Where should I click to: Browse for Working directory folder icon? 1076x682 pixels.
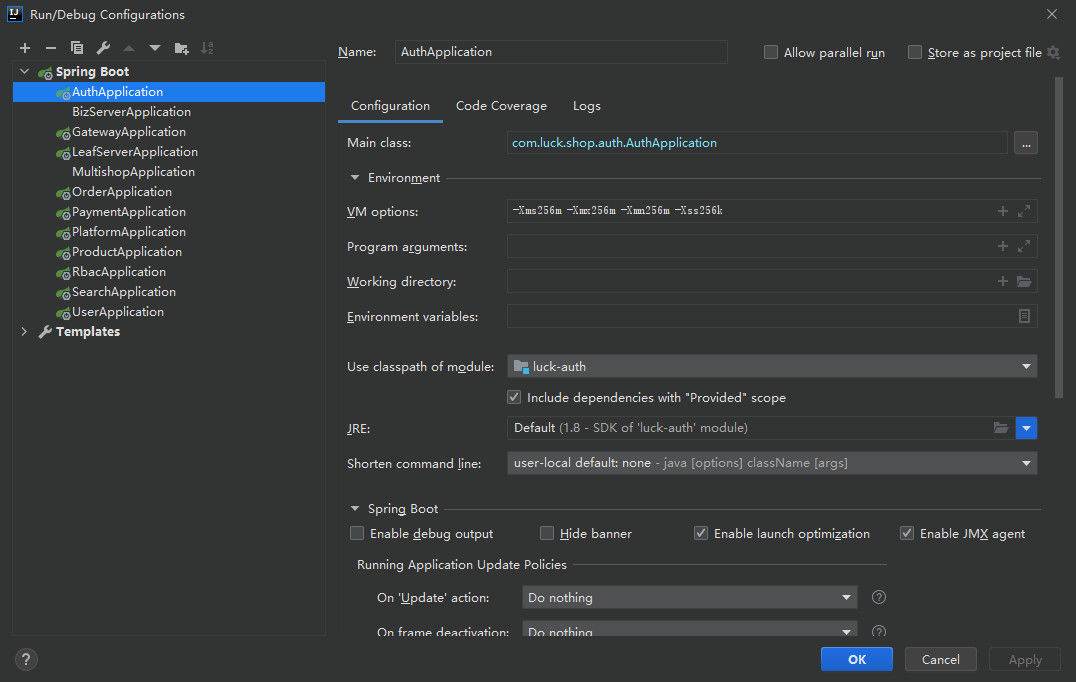coord(1024,282)
